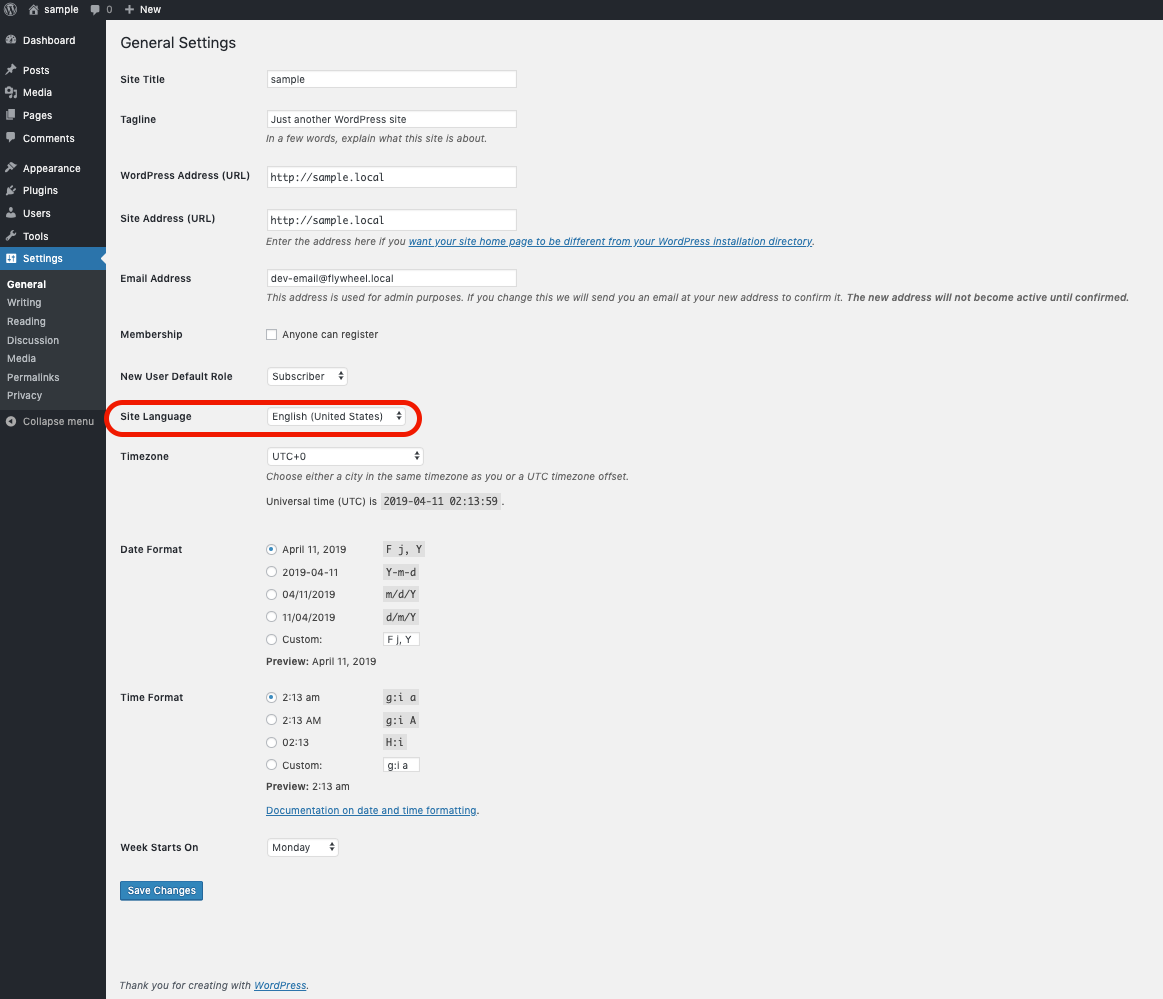Click New in the admin bar
Viewport: 1163px width, 999px height.
click(x=151, y=10)
